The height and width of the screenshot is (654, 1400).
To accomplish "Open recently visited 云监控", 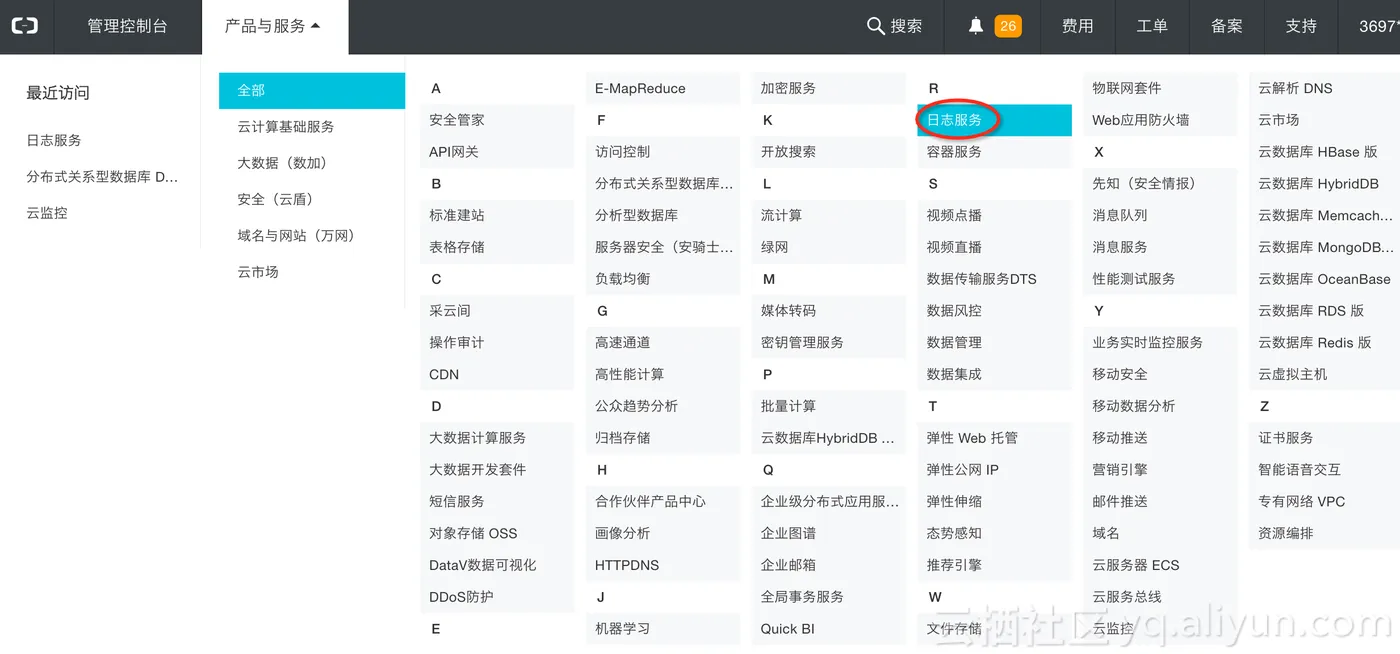I will (x=47, y=212).
